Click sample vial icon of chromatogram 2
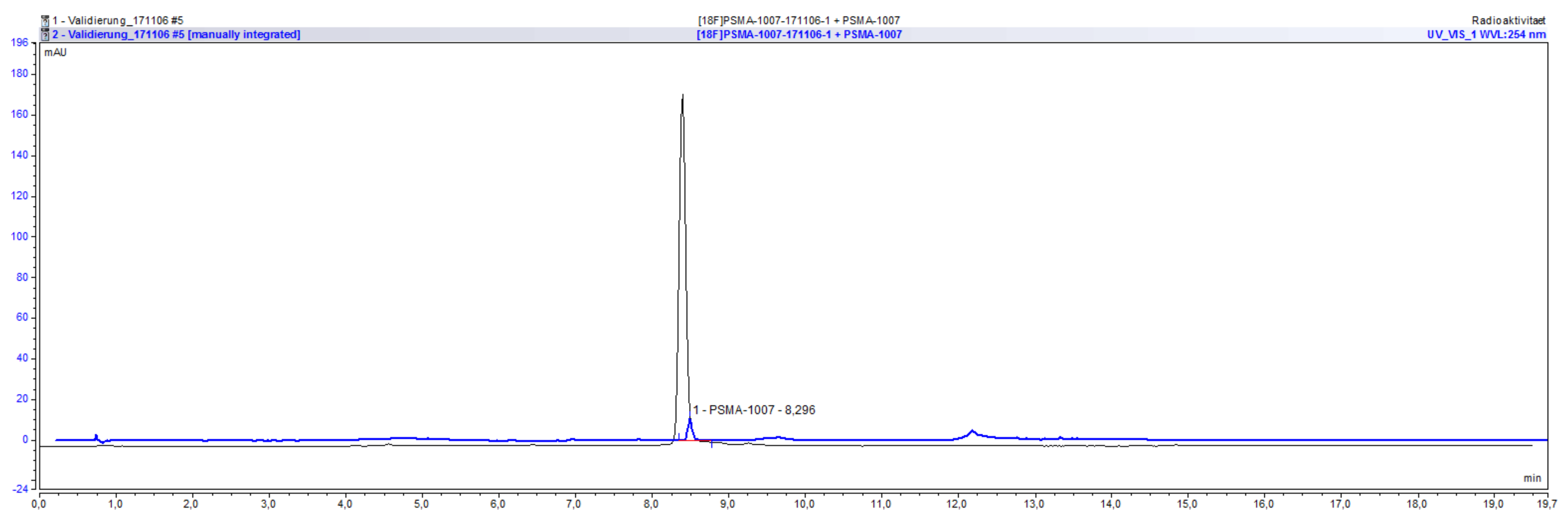Screen dimensions: 1568x521 coord(44,35)
